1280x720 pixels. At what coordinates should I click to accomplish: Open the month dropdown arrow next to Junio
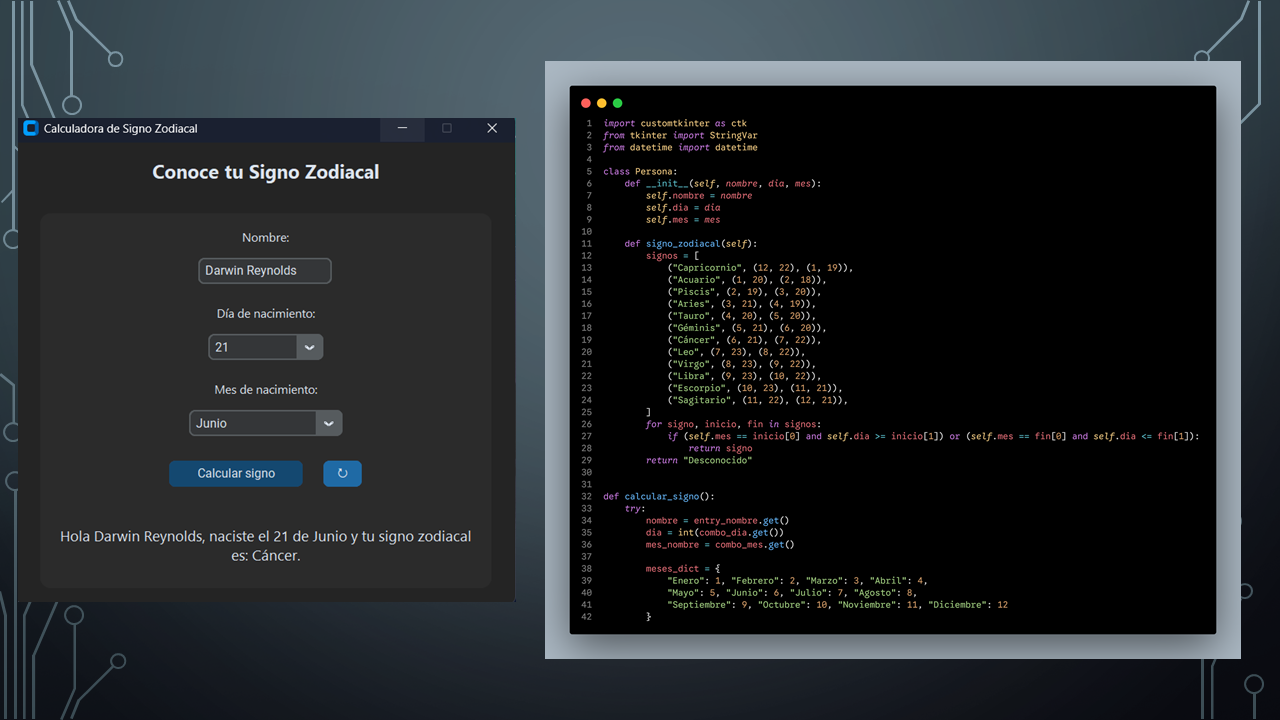click(329, 423)
